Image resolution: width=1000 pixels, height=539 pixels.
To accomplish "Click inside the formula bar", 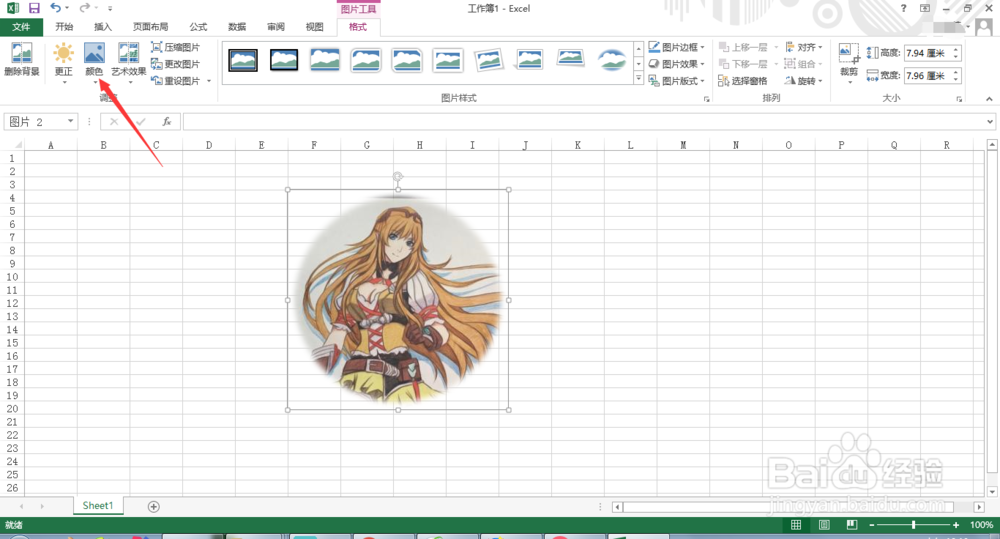I will pos(584,121).
